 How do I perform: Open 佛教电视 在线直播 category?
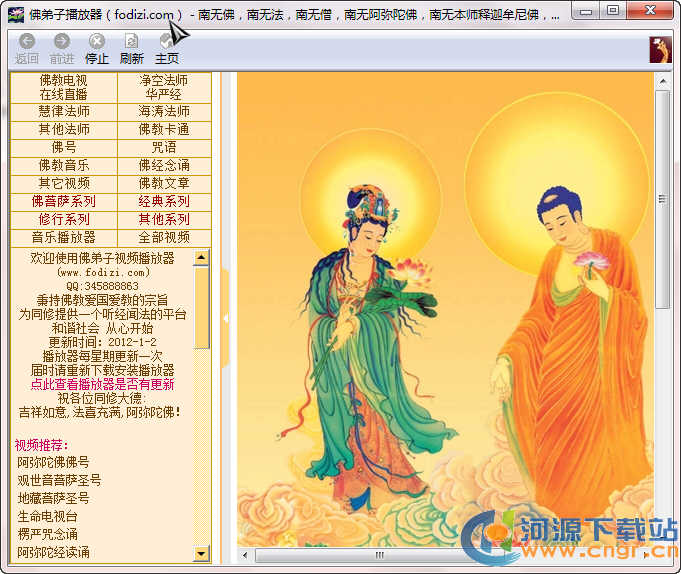tap(64, 87)
